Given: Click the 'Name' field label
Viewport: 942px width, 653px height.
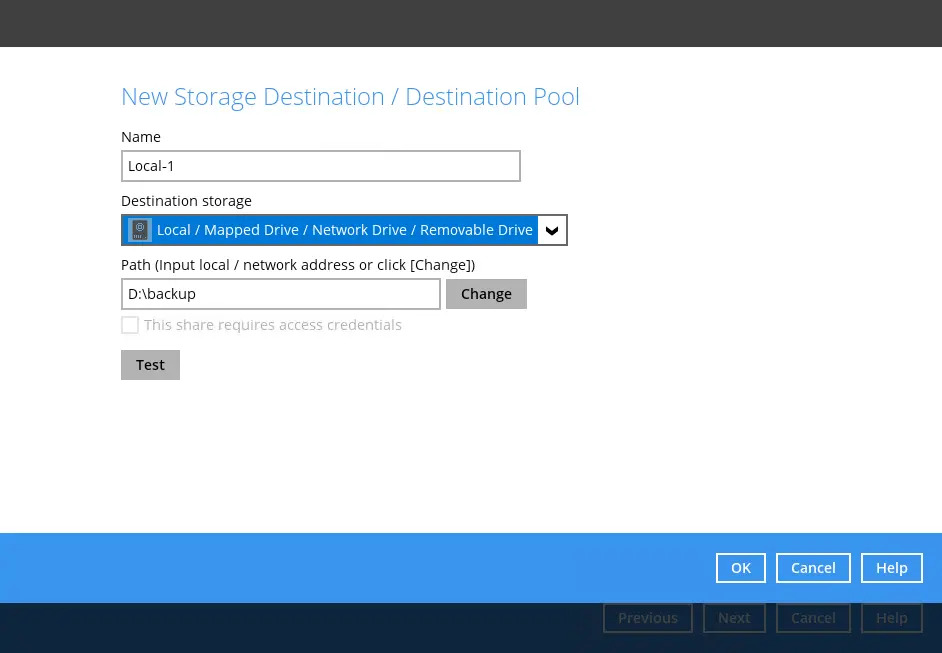Looking at the screenshot, I should point(141,137).
